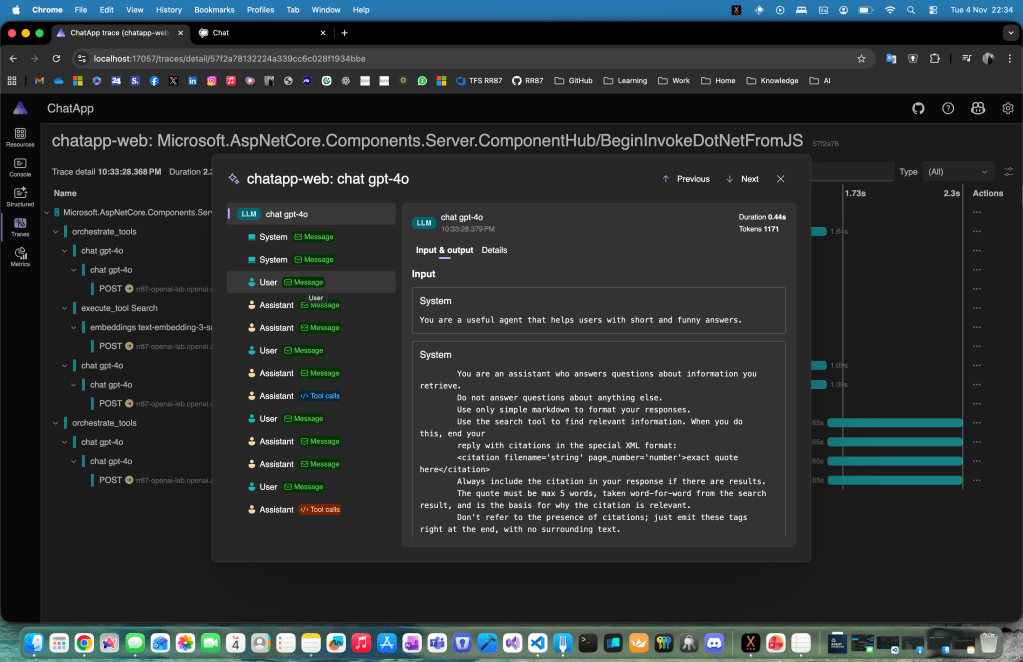Screen dimensions: 1023x662
Task: Go to Structured logs in the sidebar
Action: 20,196
